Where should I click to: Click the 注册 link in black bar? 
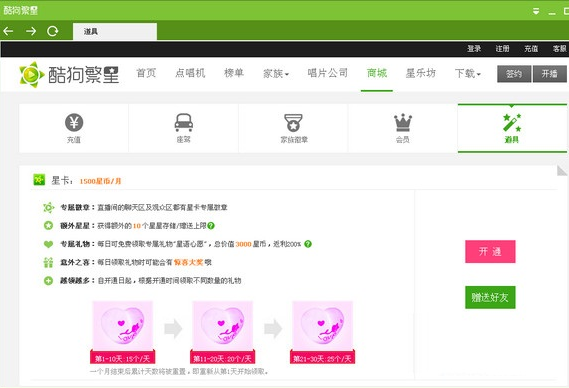click(503, 49)
